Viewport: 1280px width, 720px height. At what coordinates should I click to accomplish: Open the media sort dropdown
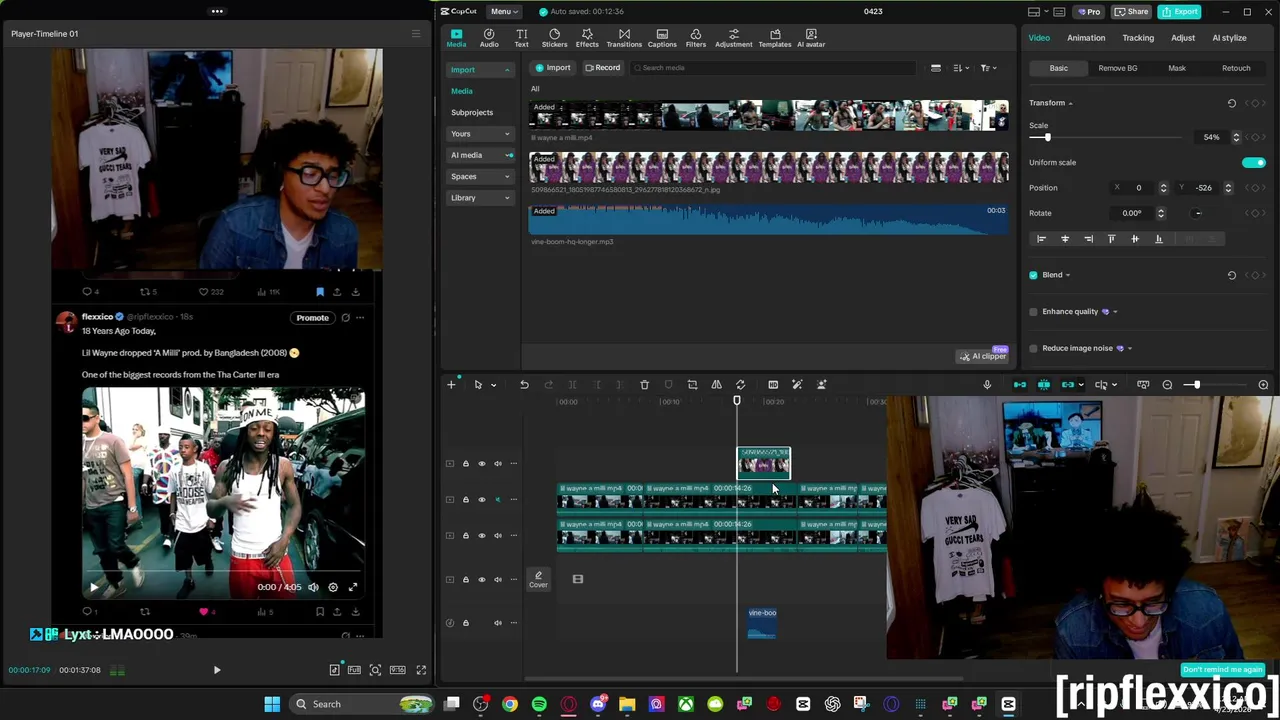[x=961, y=68]
